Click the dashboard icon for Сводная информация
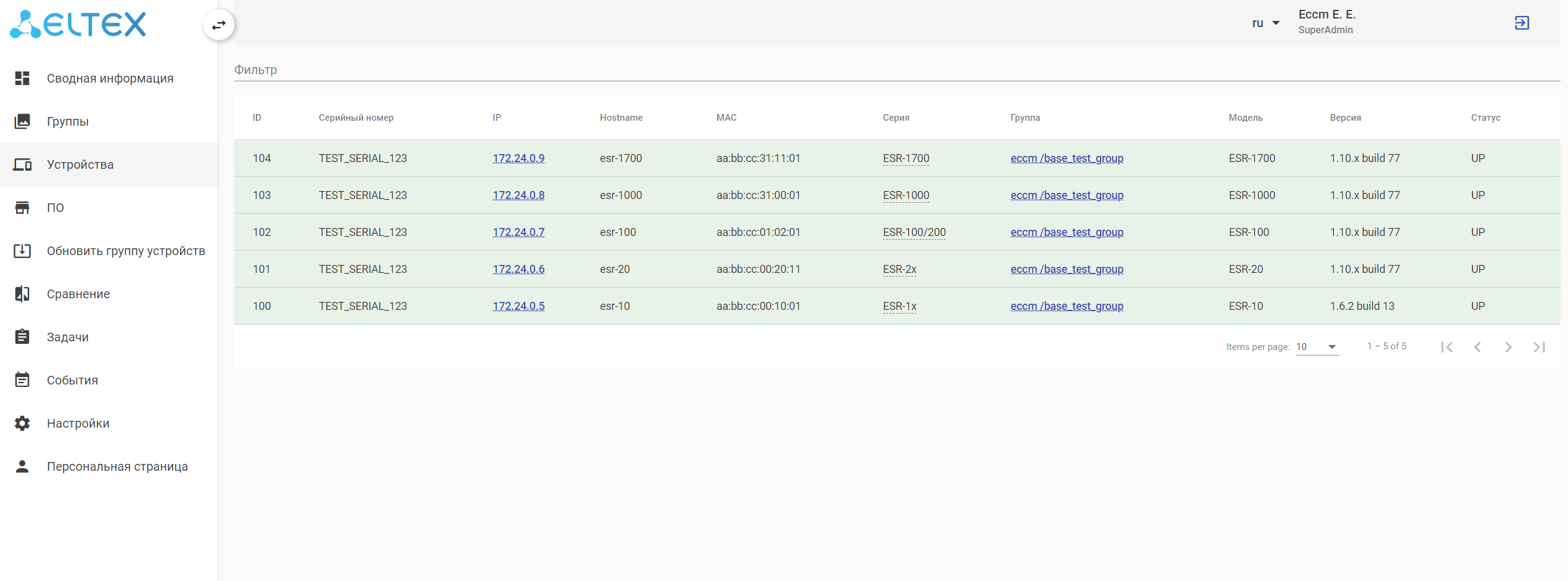This screenshot has width=1568, height=581. (22, 78)
